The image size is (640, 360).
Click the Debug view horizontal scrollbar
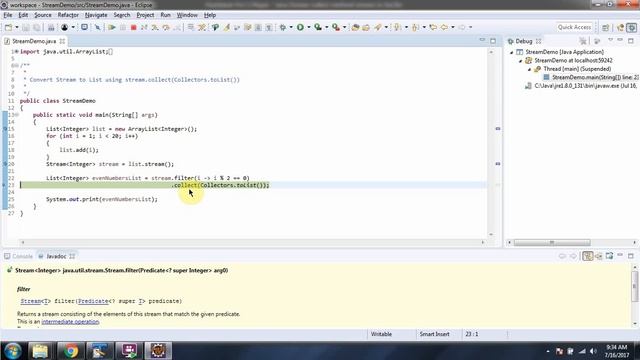[552, 242]
